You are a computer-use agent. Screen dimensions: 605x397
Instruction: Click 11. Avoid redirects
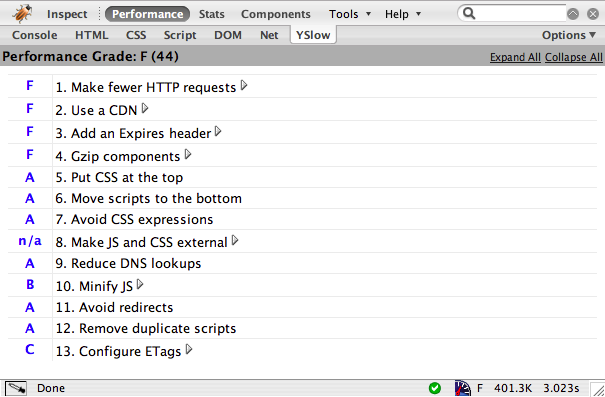point(114,307)
